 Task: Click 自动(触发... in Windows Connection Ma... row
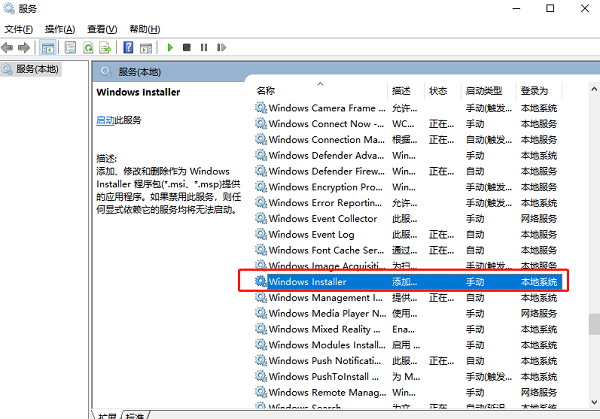click(x=489, y=140)
